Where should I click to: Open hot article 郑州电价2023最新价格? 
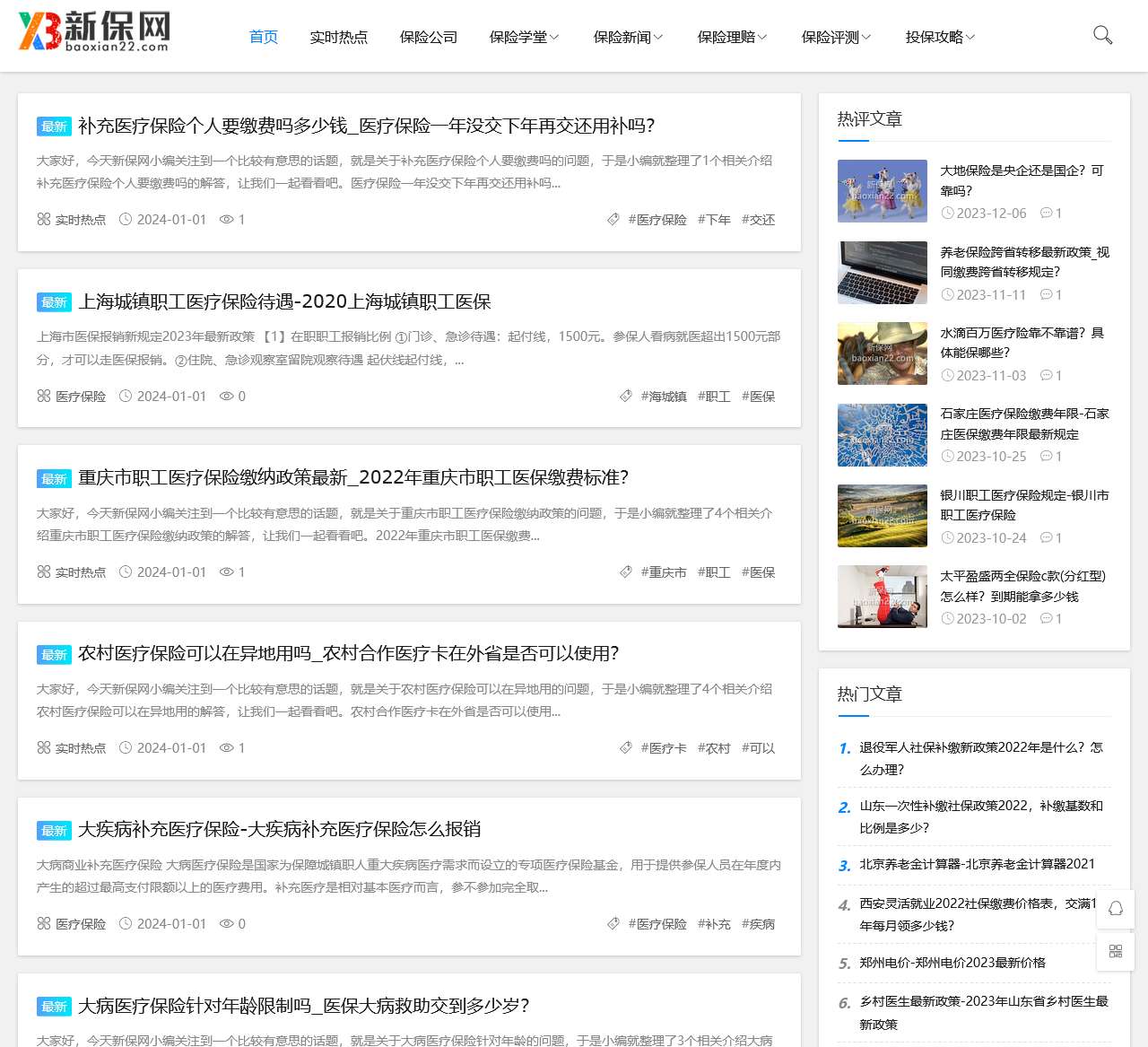pyautogui.click(x=952, y=963)
